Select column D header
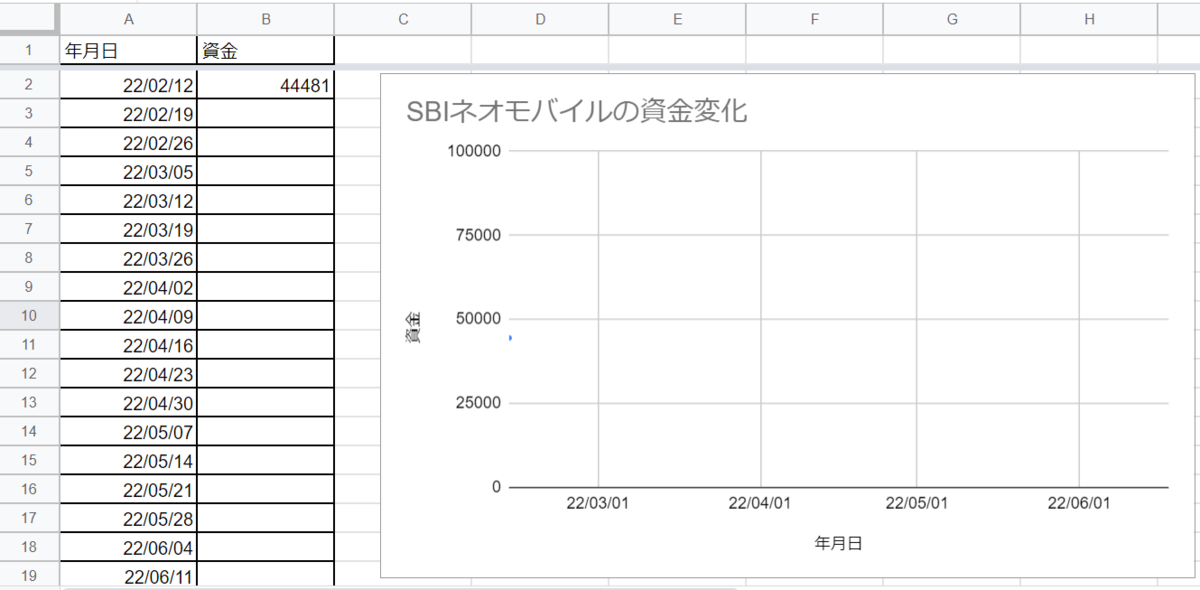The width and height of the screenshot is (1200, 590). pyautogui.click(x=540, y=18)
